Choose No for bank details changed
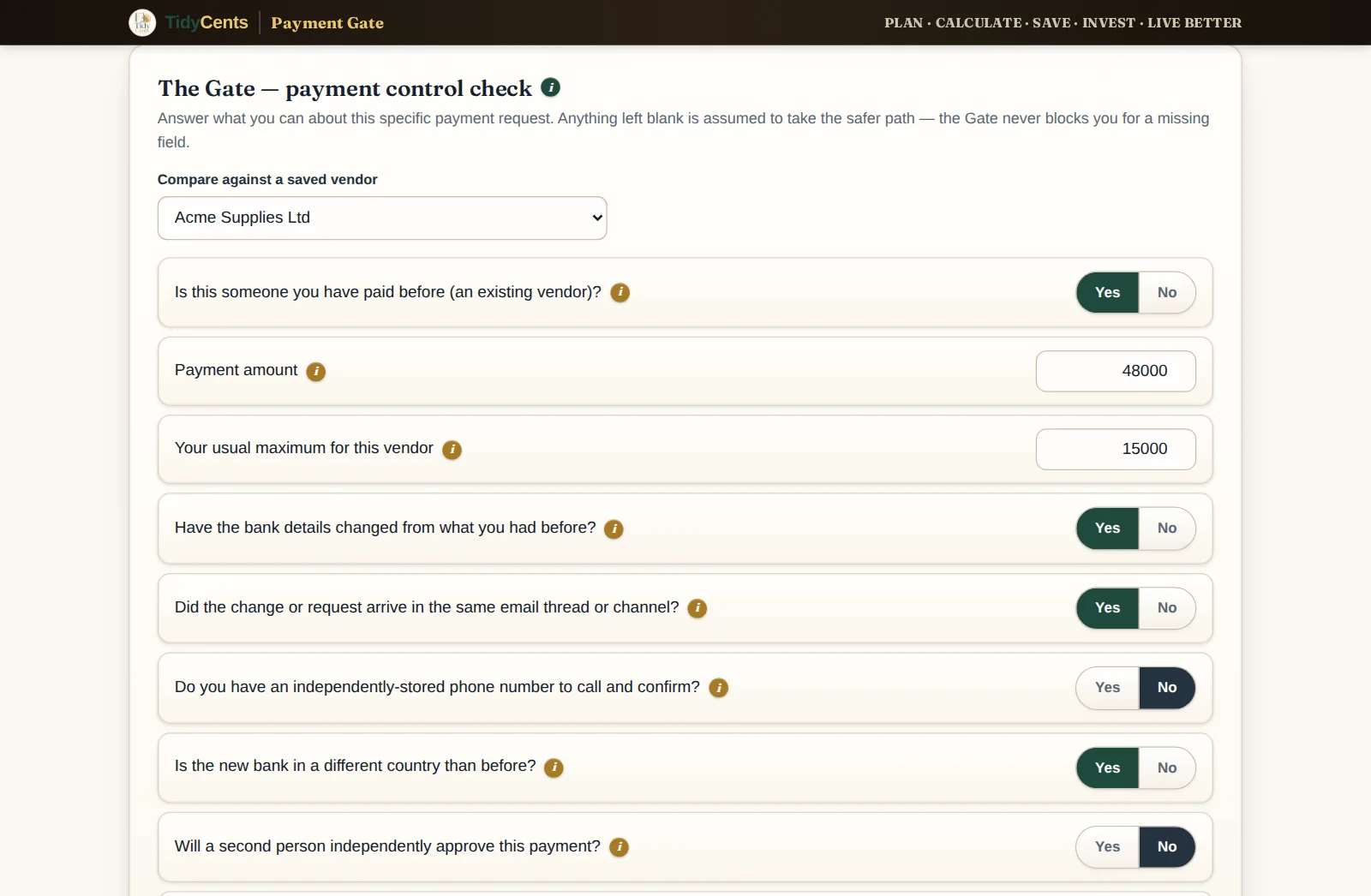1371x896 pixels. coord(1167,529)
